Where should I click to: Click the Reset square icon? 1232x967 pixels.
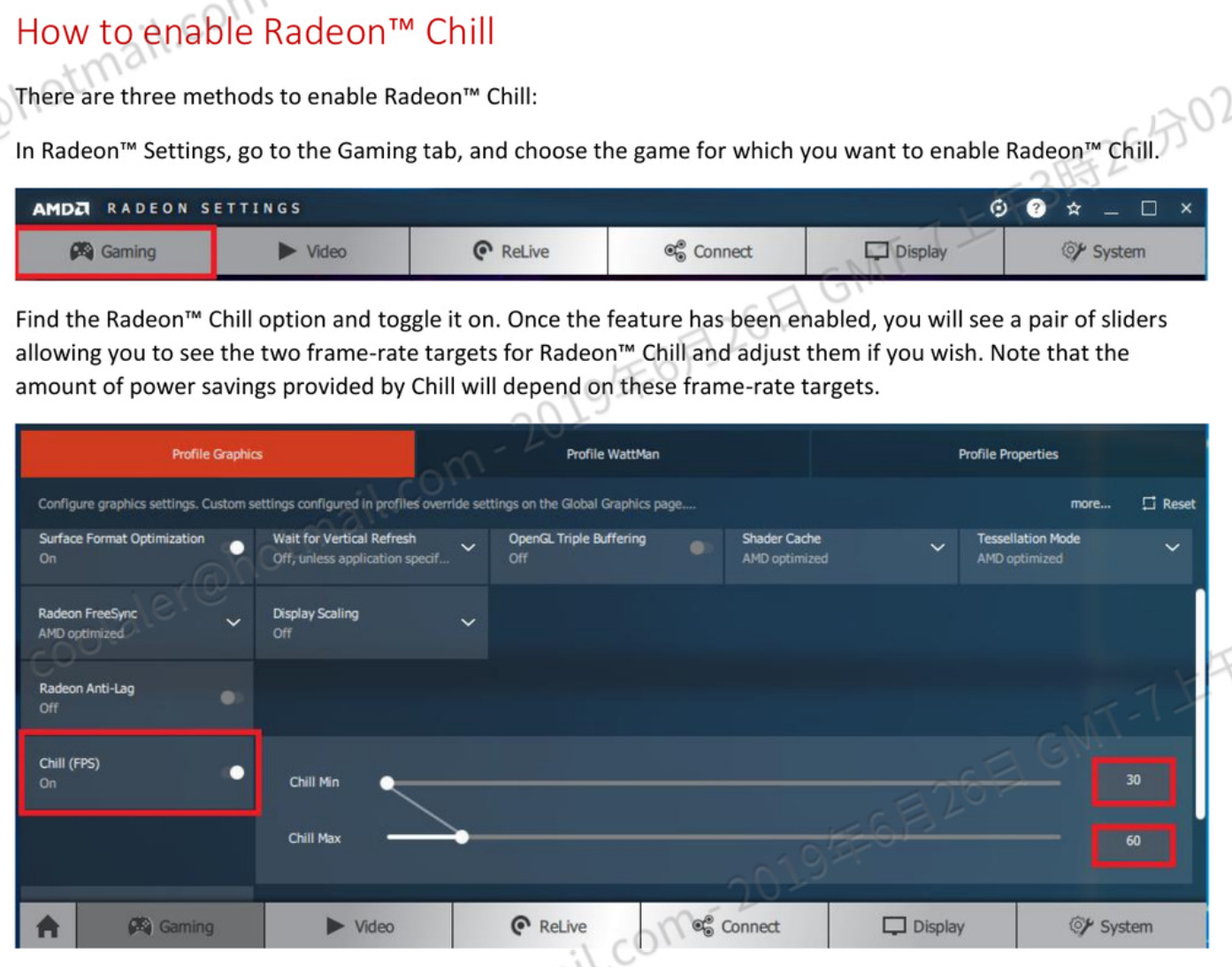click(1148, 503)
